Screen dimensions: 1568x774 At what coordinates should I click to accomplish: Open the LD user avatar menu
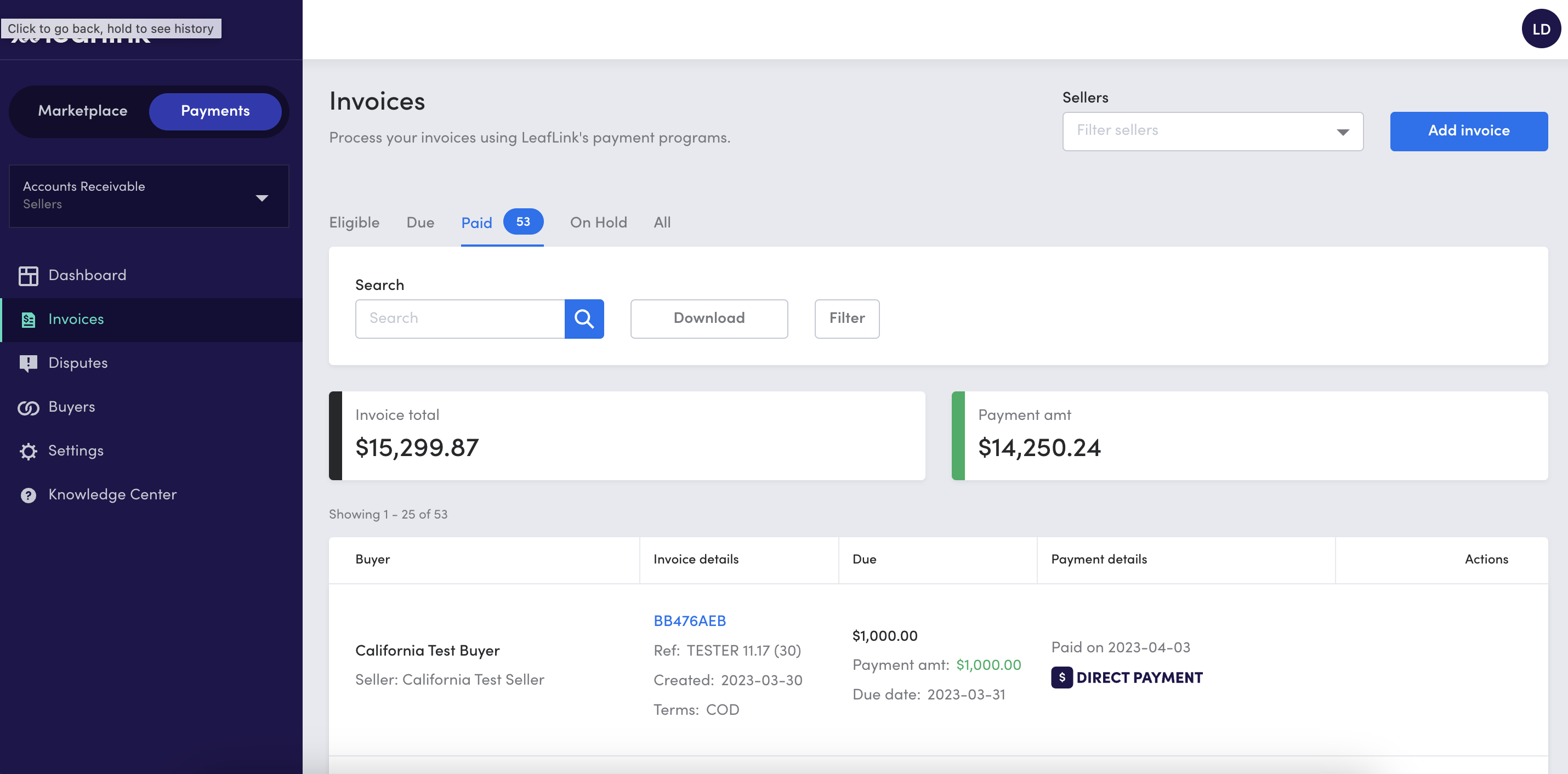pos(1541,29)
